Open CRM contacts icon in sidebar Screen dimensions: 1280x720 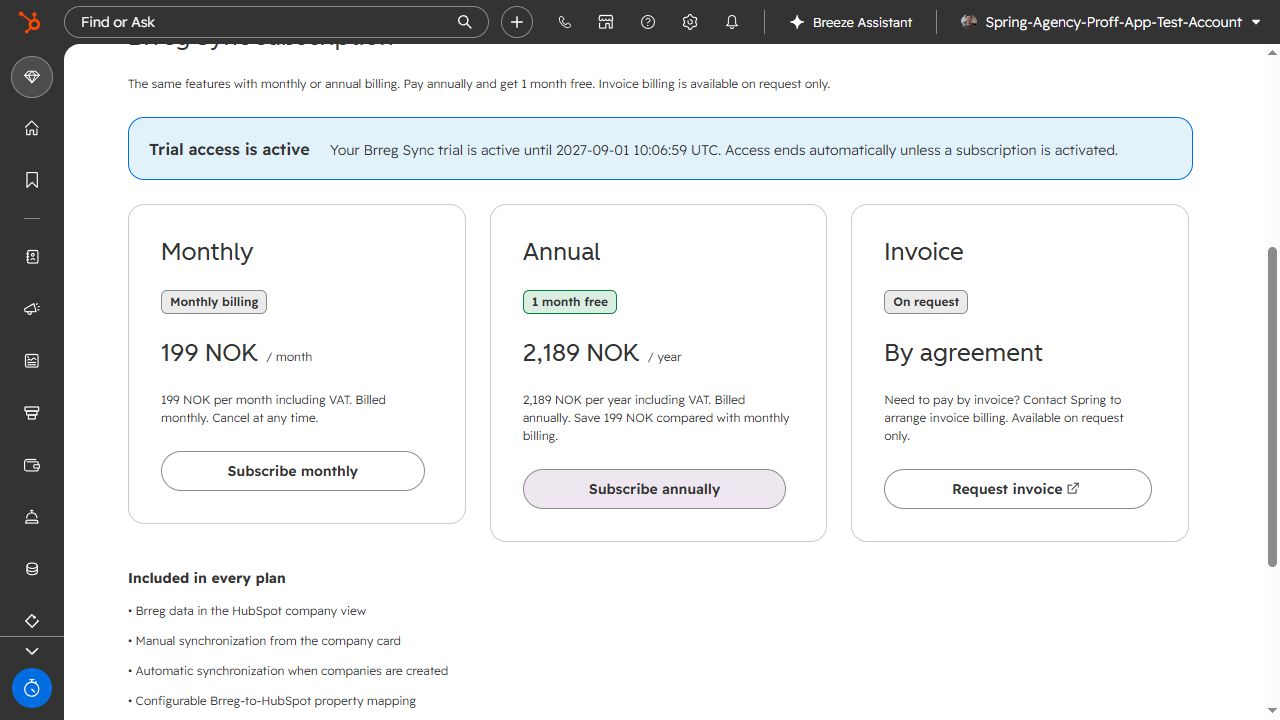[x=32, y=257]
